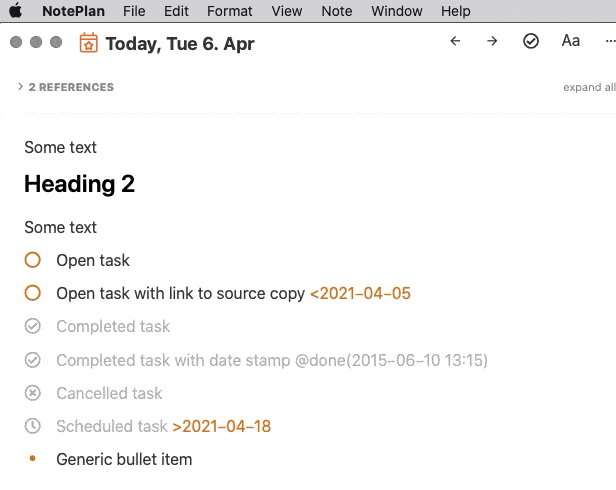Go back with the left arrow
The width and height of the screenshot is (616, 490).
(x=455, y=41)
